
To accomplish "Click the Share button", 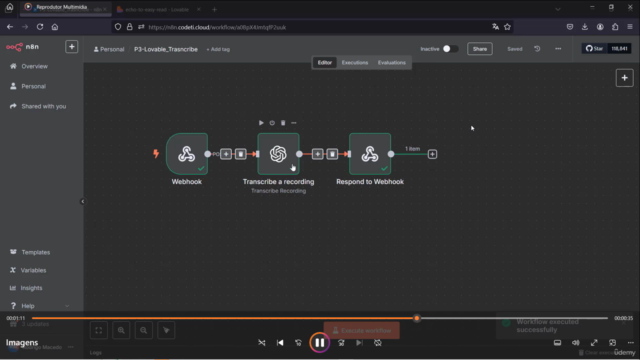I will pos(480,49).
